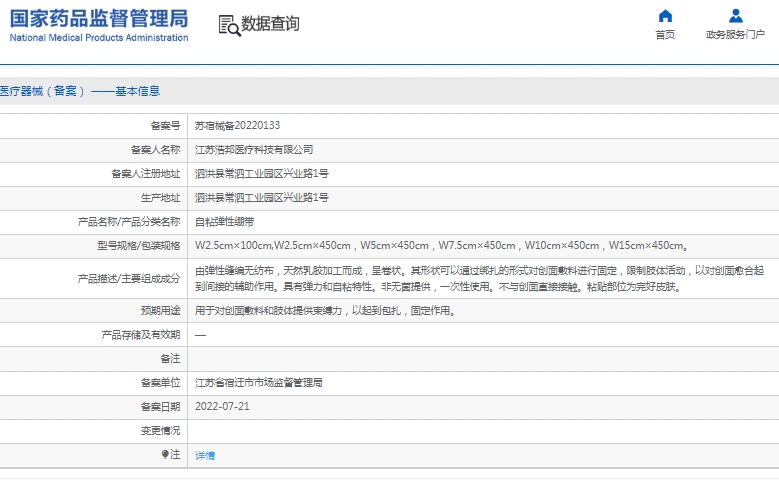Click the 备案人注册地址 address value

262,173
